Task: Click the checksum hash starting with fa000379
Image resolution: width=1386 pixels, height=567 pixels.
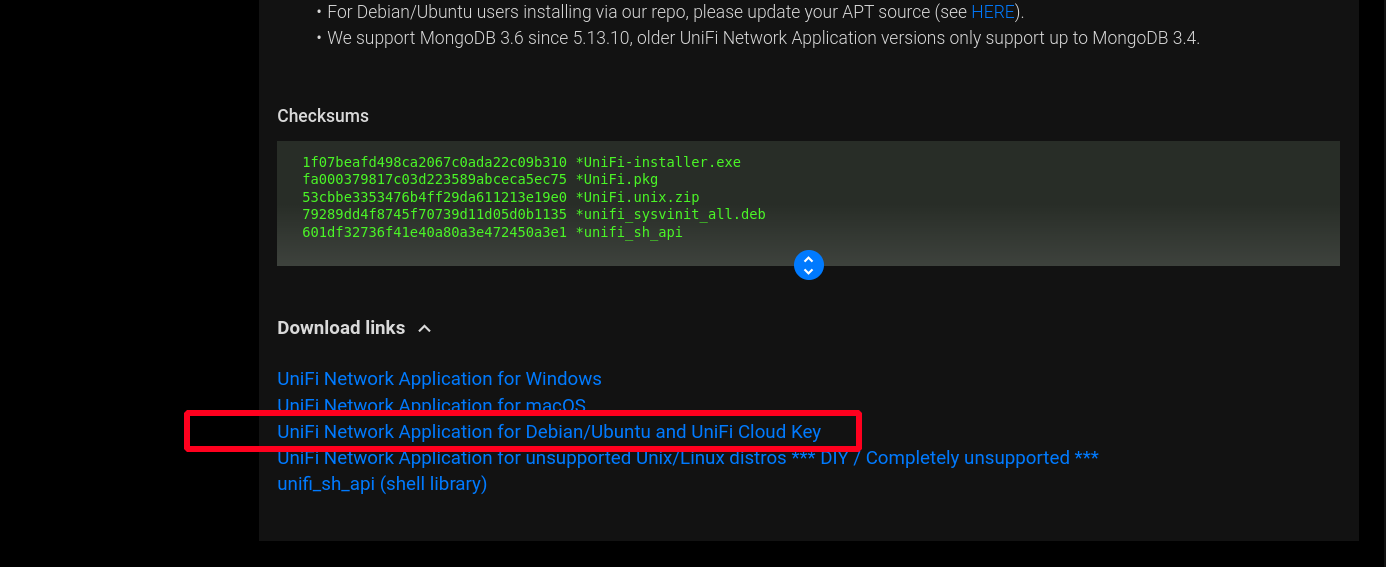Action: pyautogui.click(x=434, y=180)
